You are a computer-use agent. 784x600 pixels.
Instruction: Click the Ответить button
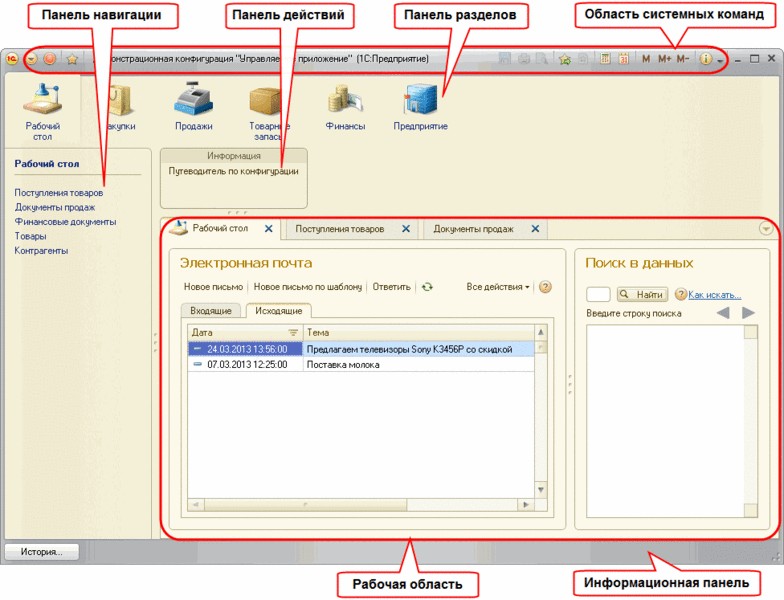point(392,287)
